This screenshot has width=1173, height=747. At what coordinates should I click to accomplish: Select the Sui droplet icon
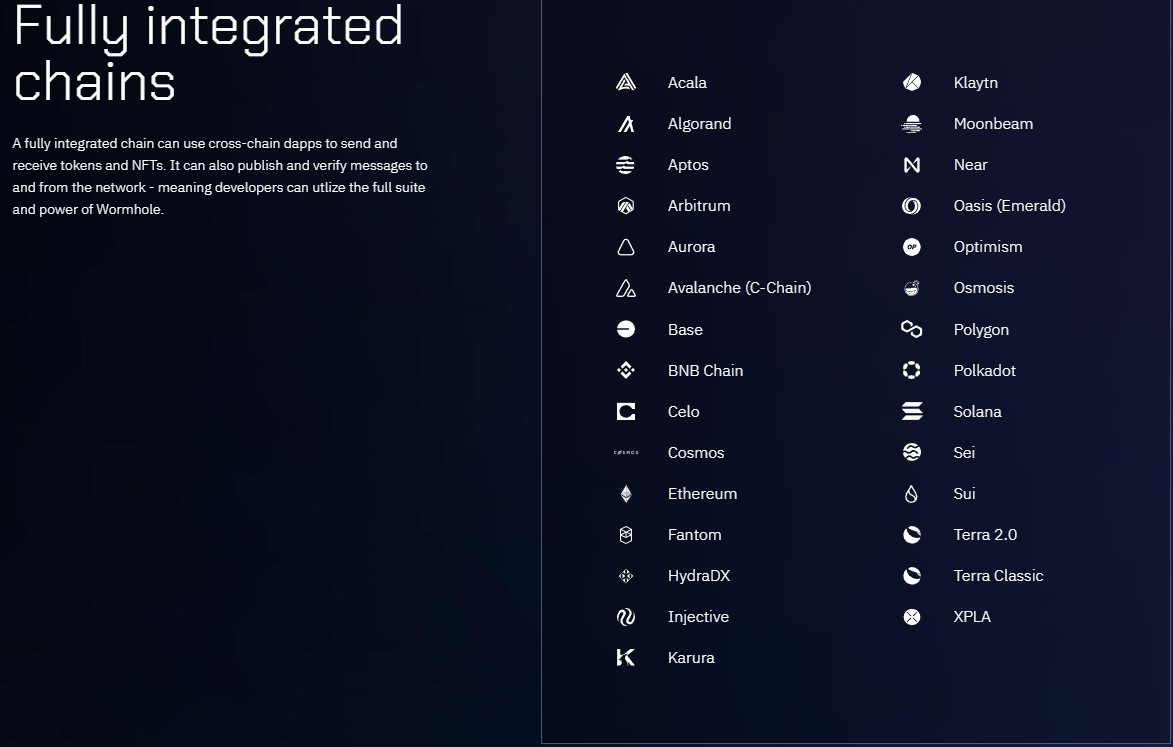pyautogui.click(x=912, y=494)
